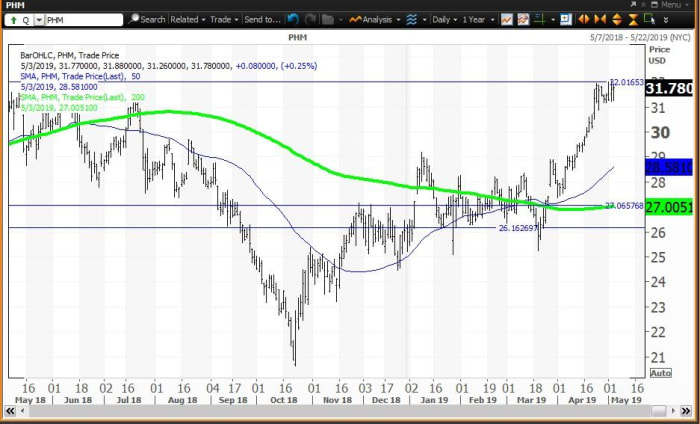
Task: Click the blue wavy lines indicator icon
Action: [411, 19]
